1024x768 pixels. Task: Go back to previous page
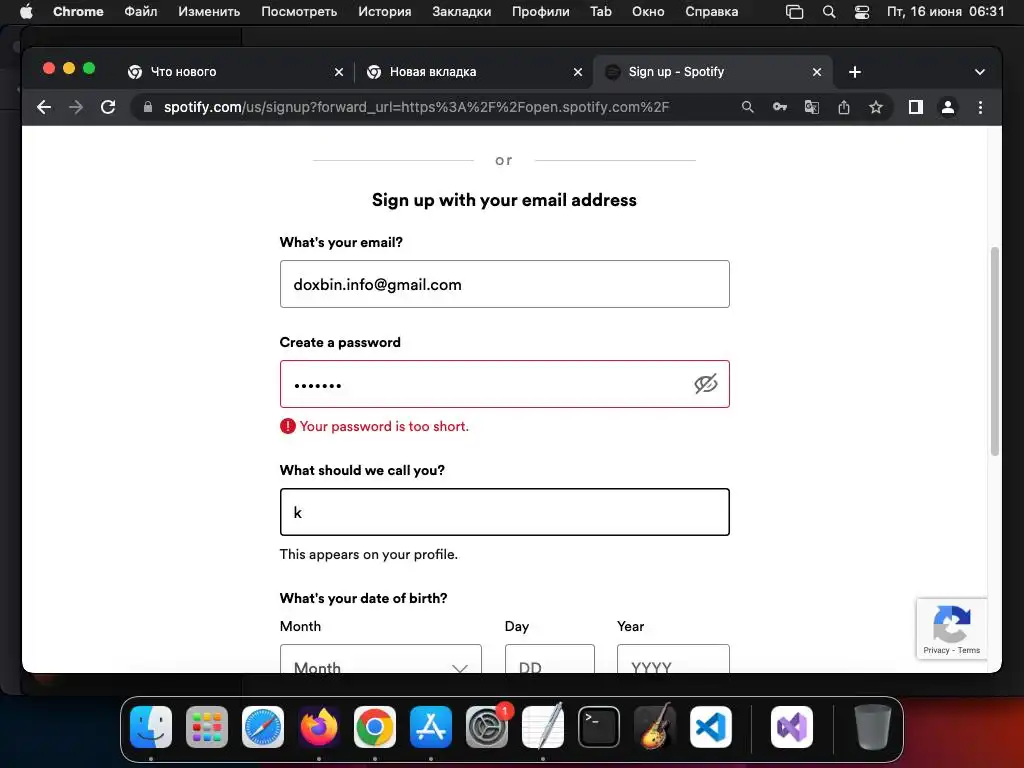43,107
